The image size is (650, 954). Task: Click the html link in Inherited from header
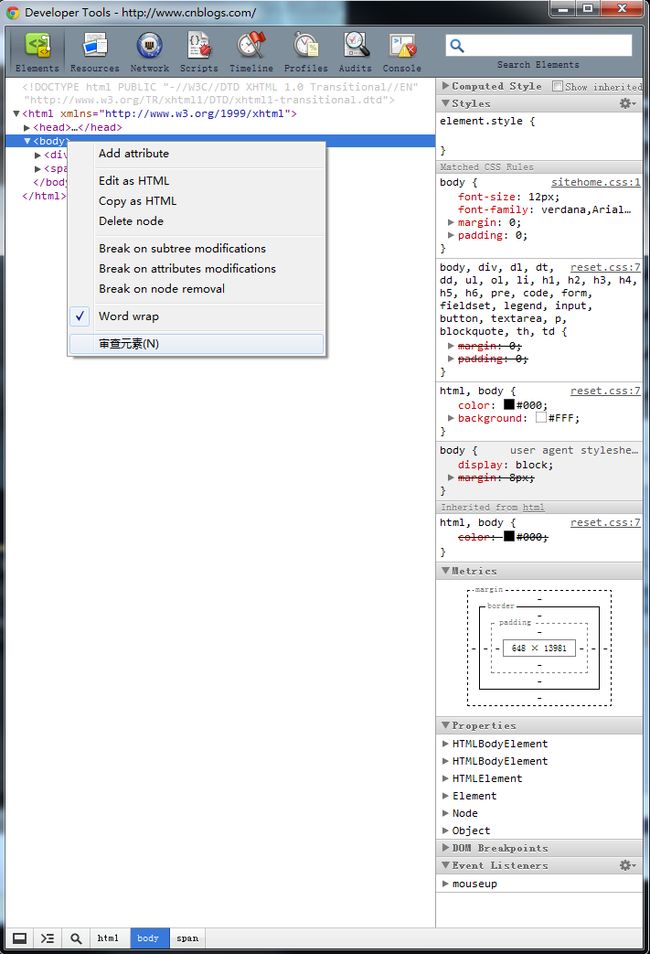(x=533, y=507)
